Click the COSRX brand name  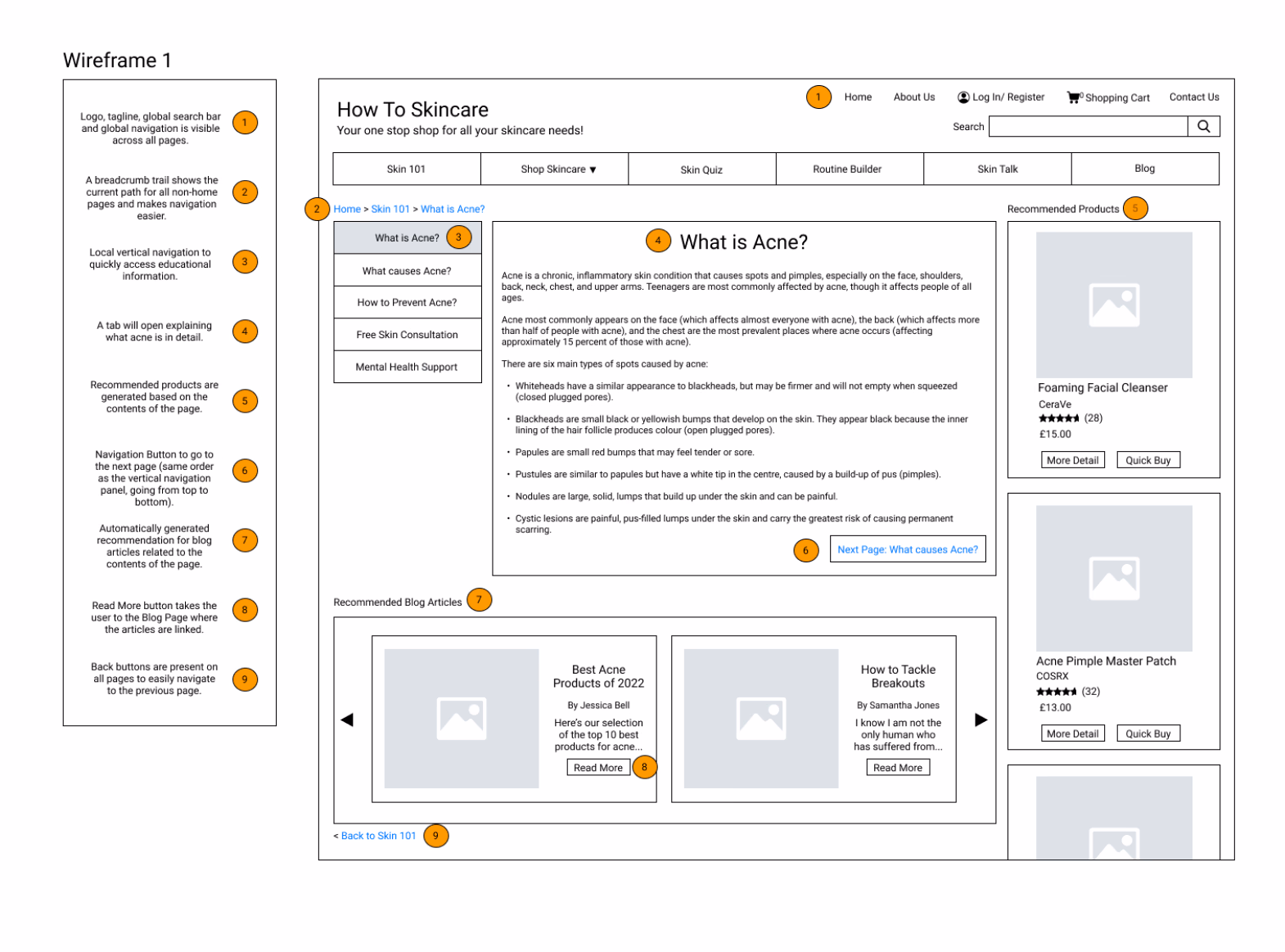click(1052, 676)
